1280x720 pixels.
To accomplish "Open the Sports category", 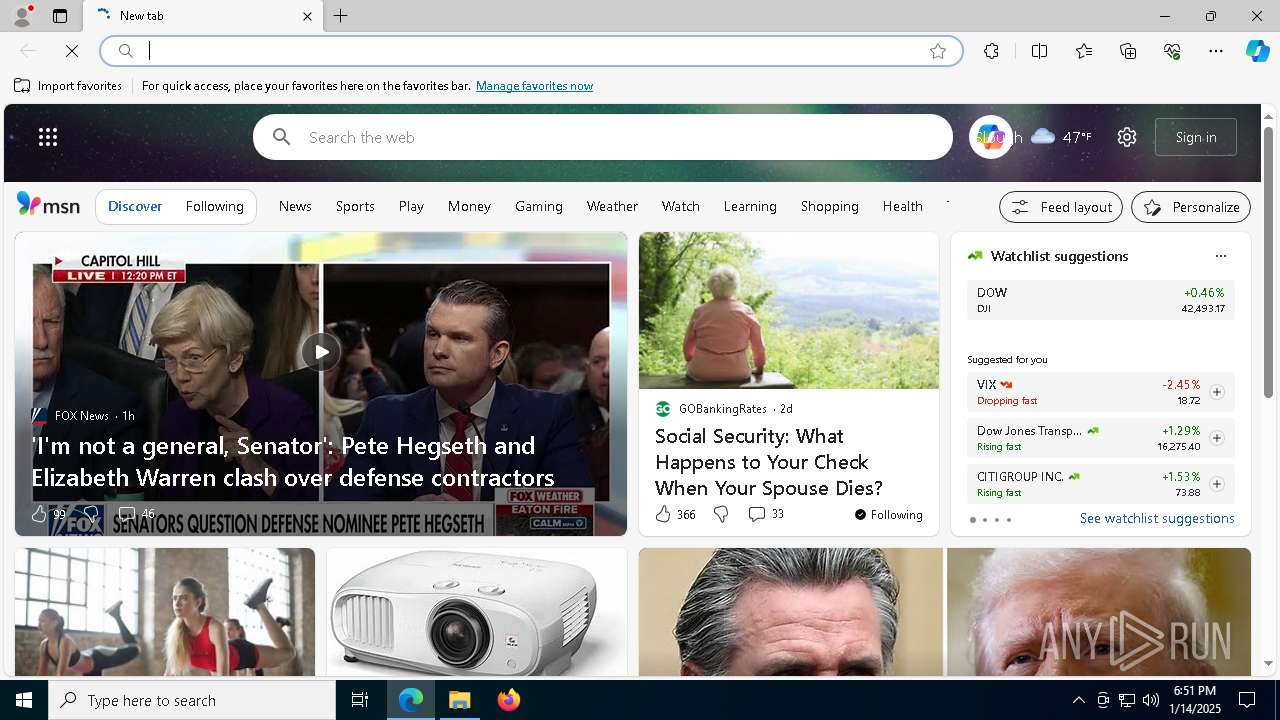I will (x=355, y=206).
